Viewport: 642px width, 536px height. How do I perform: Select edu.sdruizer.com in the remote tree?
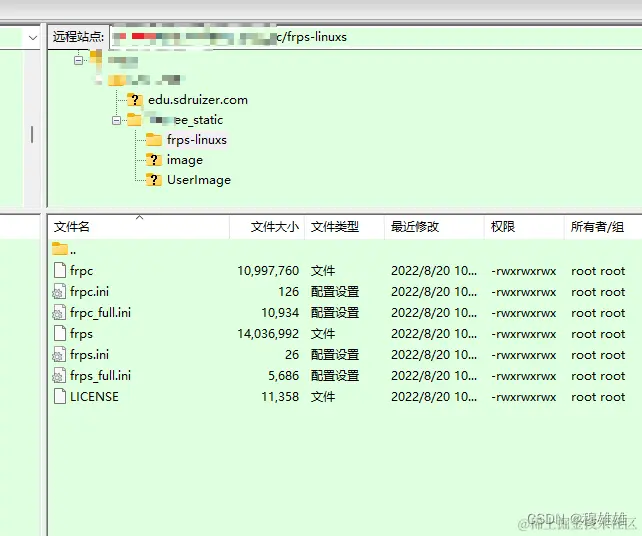pos(198,100)
